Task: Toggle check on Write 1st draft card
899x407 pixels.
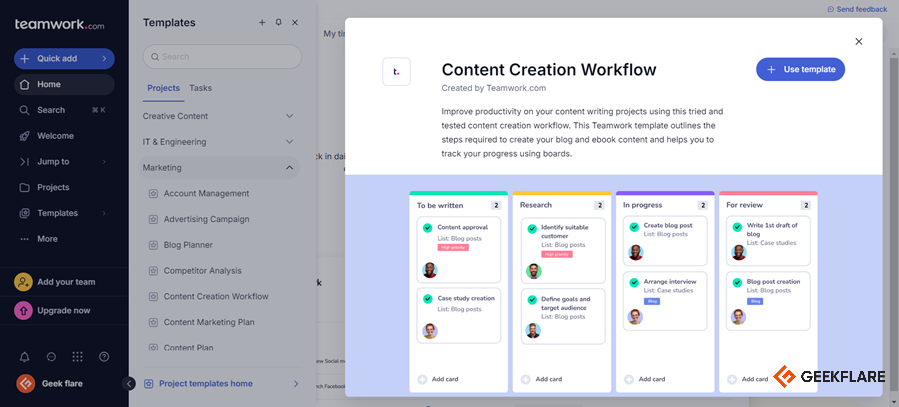Action: point(737,227)
